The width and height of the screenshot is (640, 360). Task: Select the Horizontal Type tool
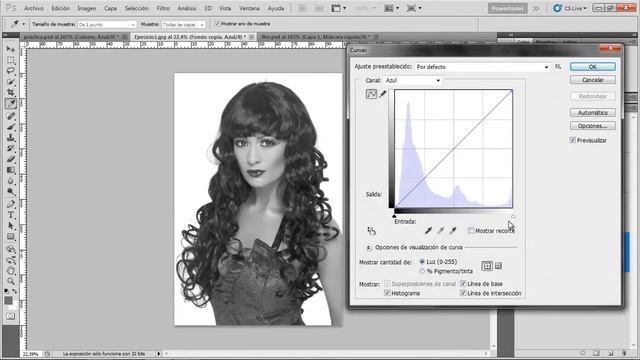(11, 215)
